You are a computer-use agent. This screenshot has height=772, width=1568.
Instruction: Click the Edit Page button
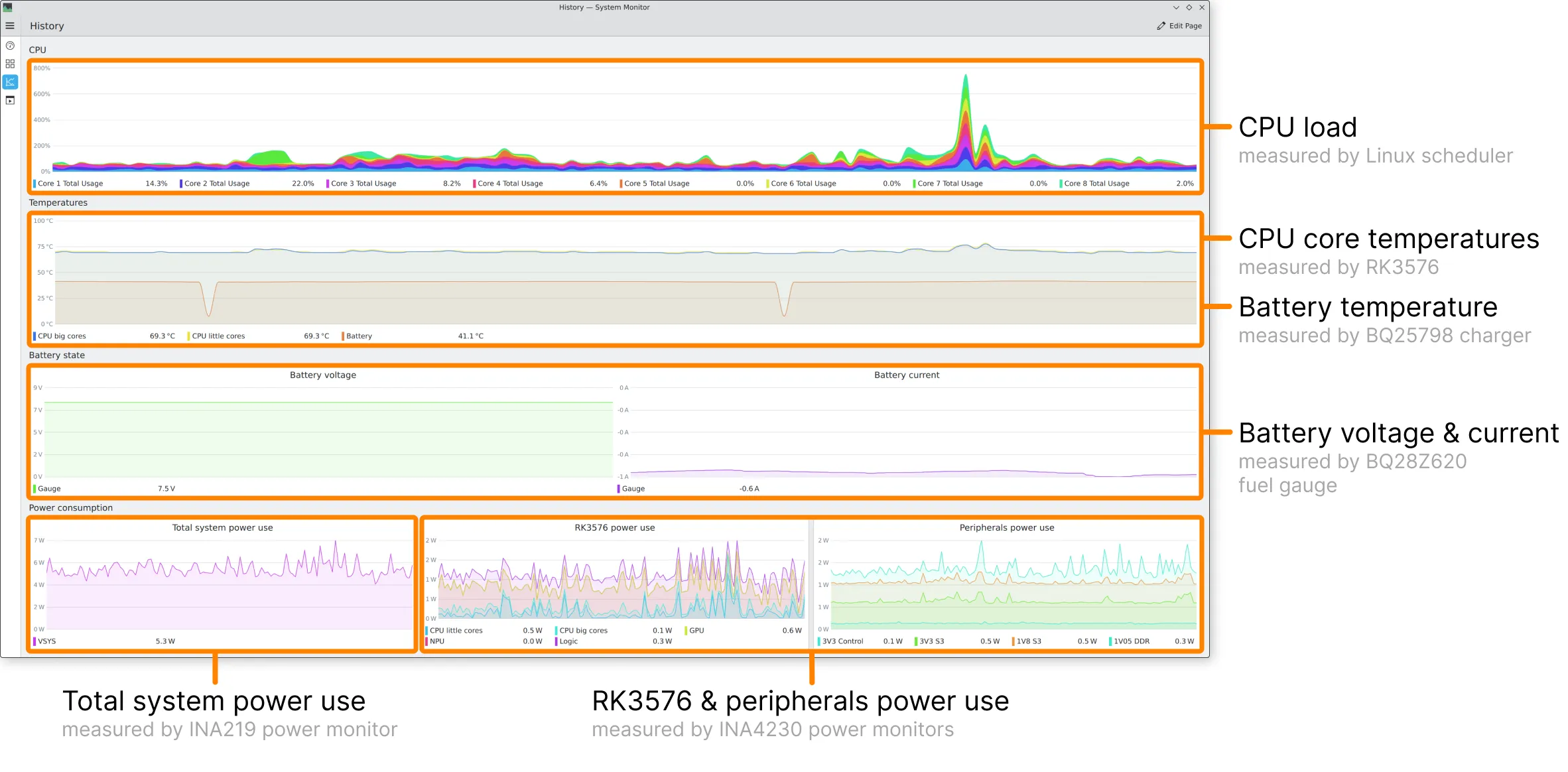click(1179, 26)
